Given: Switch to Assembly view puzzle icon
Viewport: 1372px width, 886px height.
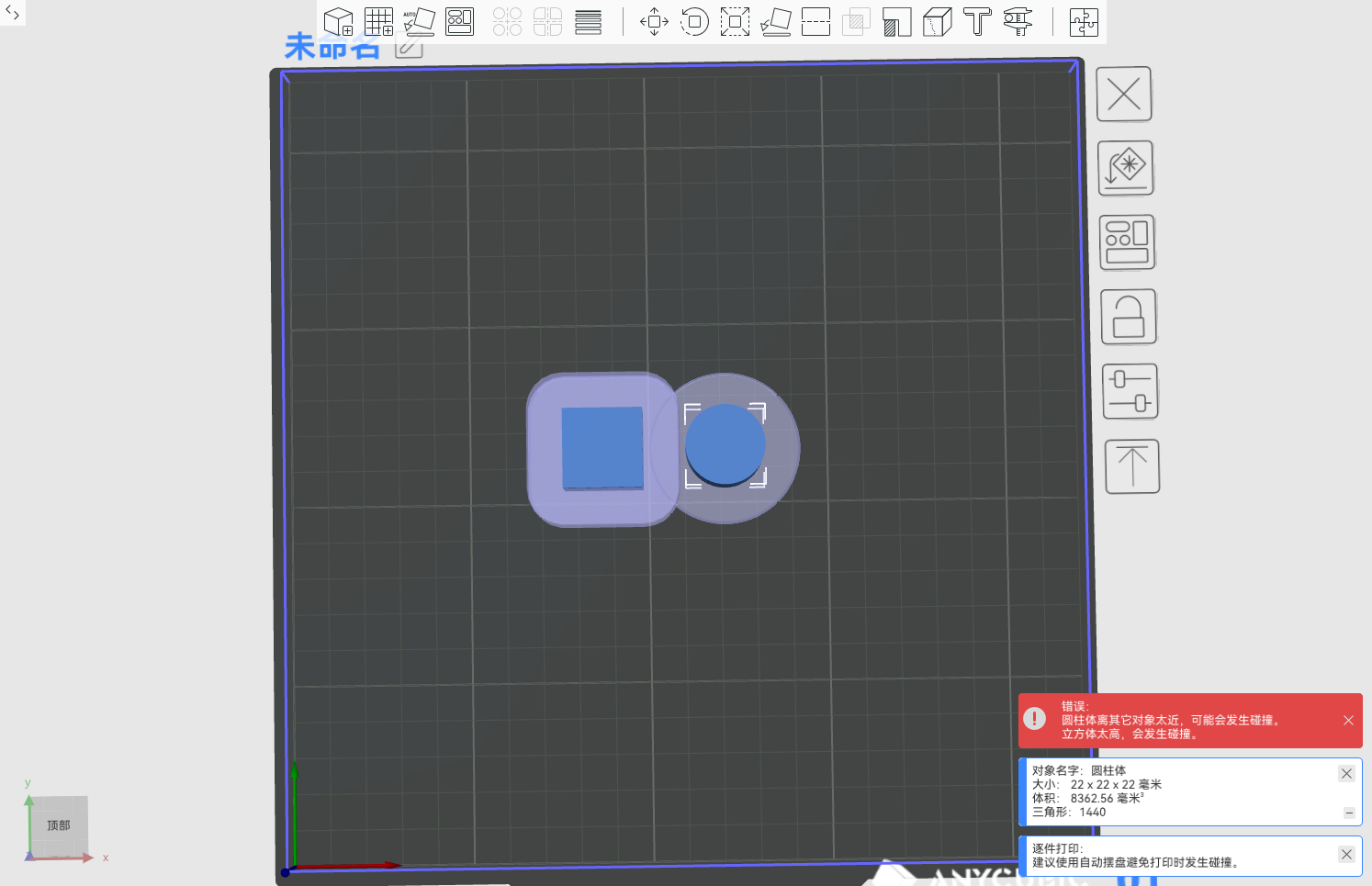Looking at the screenshot, I should tap(1084, 21).
